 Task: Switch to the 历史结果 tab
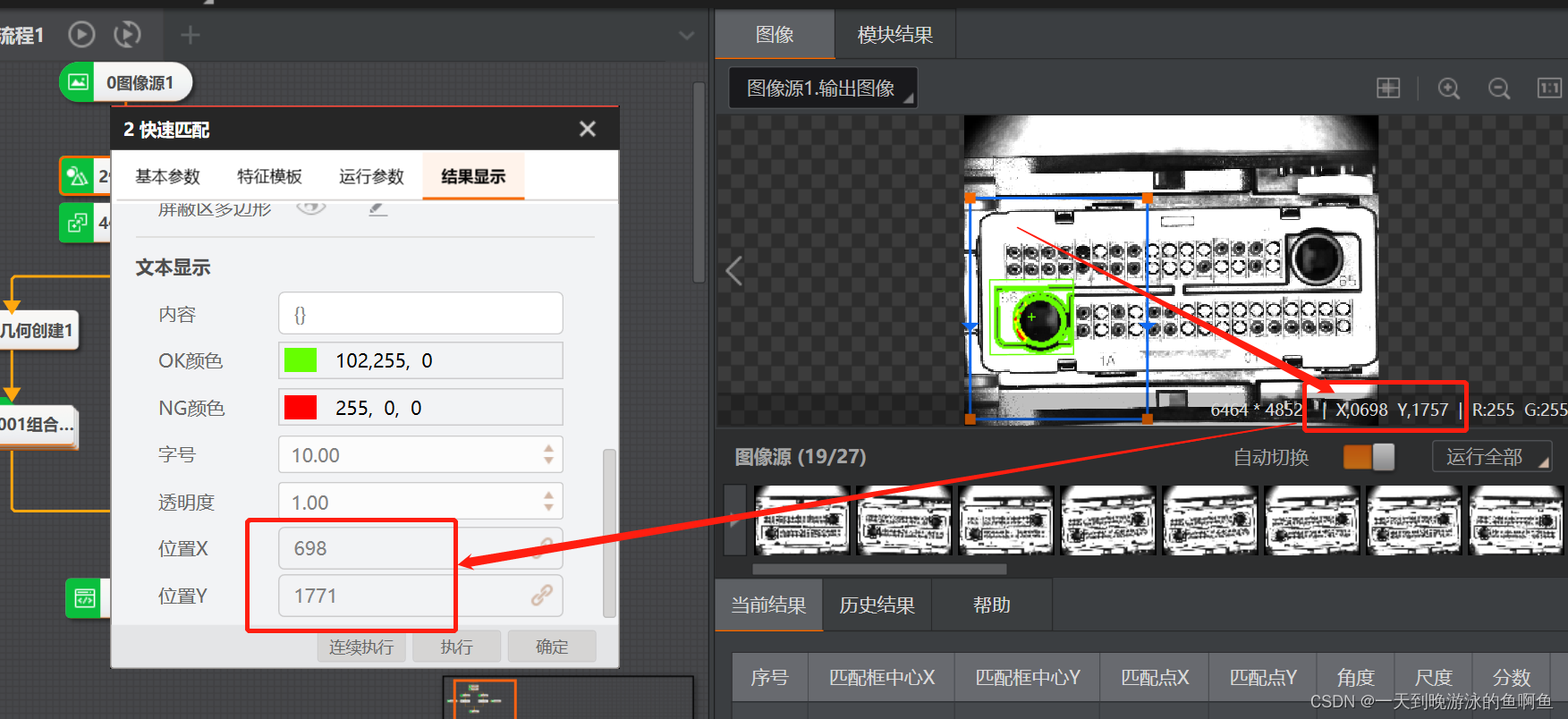point(877,605)
